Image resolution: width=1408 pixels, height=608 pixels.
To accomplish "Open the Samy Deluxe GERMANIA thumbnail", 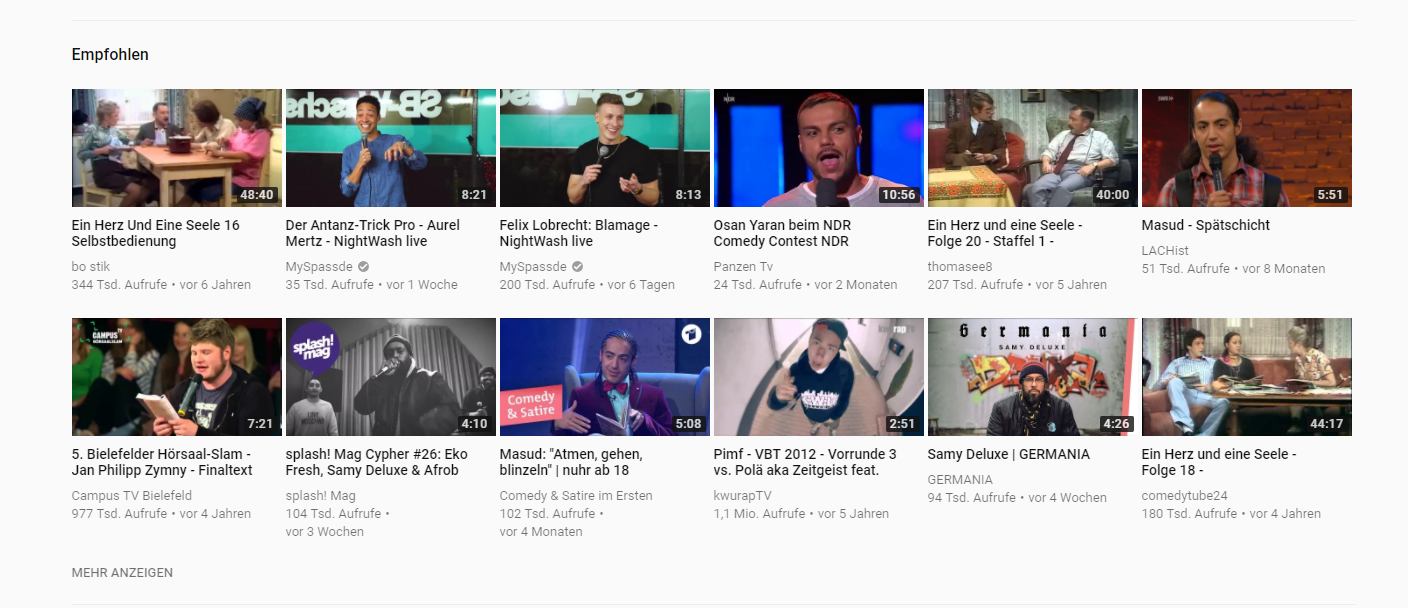I will tap(1032, 377).
